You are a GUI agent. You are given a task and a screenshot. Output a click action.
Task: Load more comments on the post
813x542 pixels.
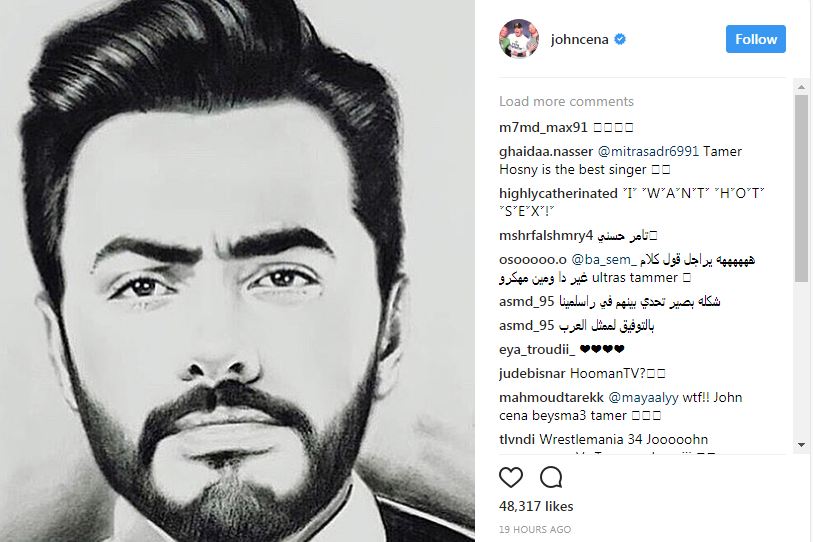tap(566, 101)
